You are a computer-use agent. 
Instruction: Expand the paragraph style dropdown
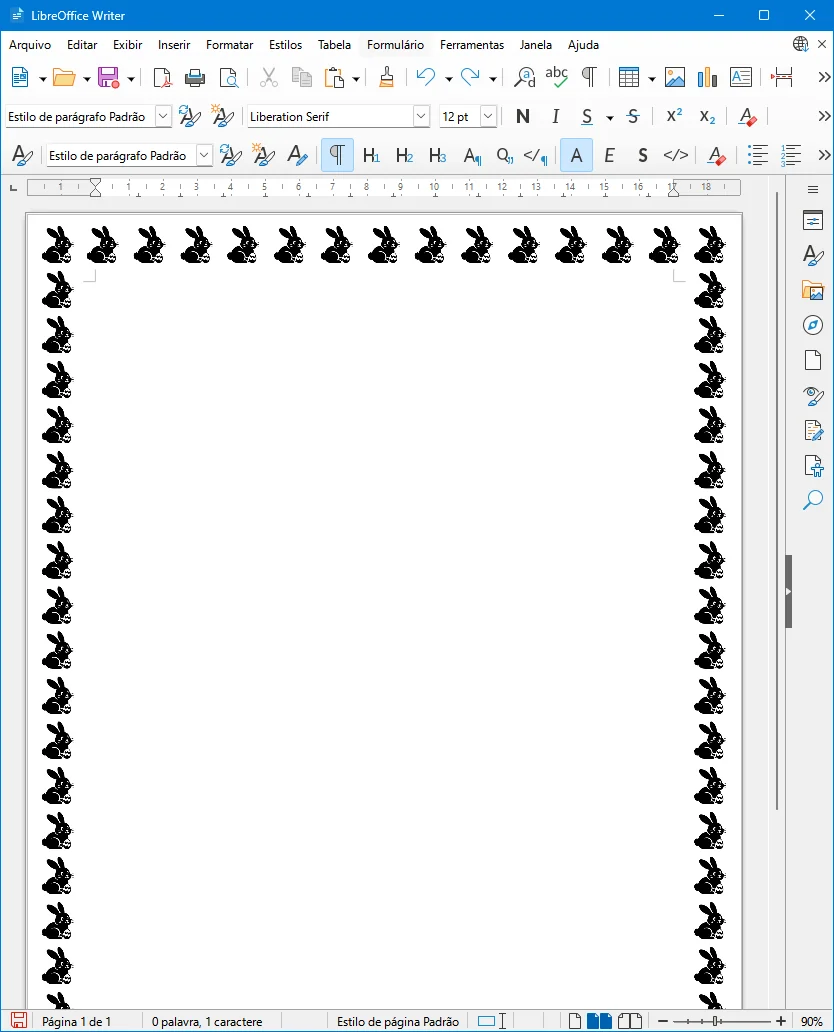(163, 117)
